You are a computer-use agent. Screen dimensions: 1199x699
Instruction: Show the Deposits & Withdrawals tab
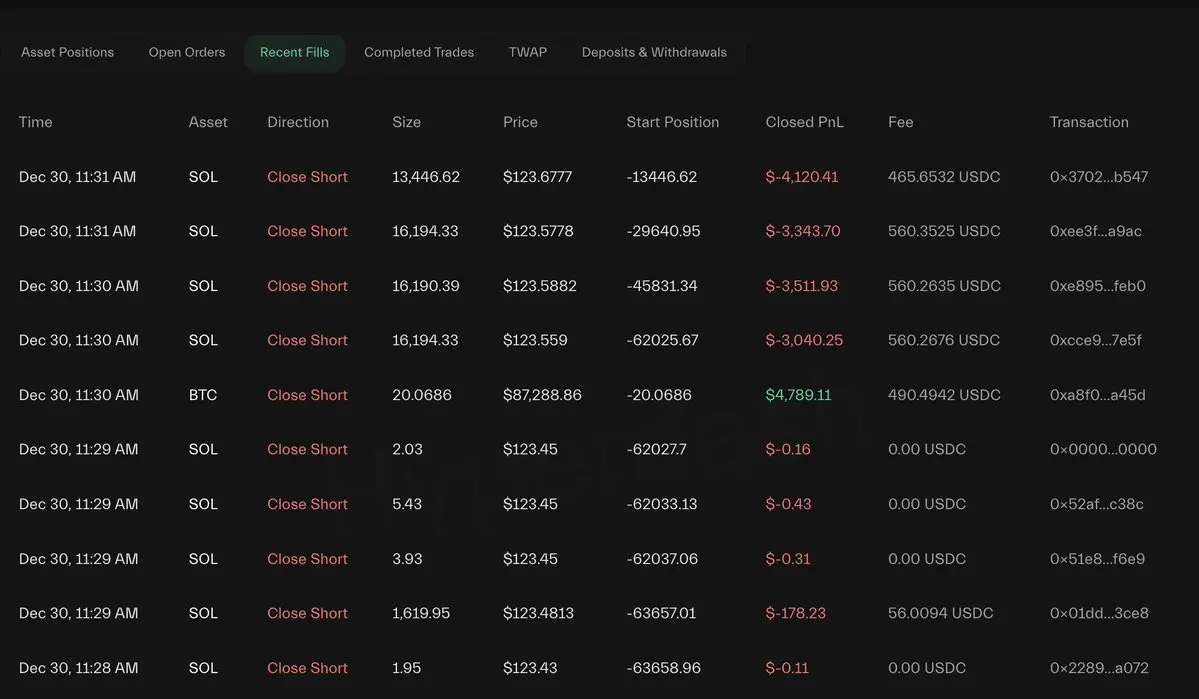coord(654,52)
